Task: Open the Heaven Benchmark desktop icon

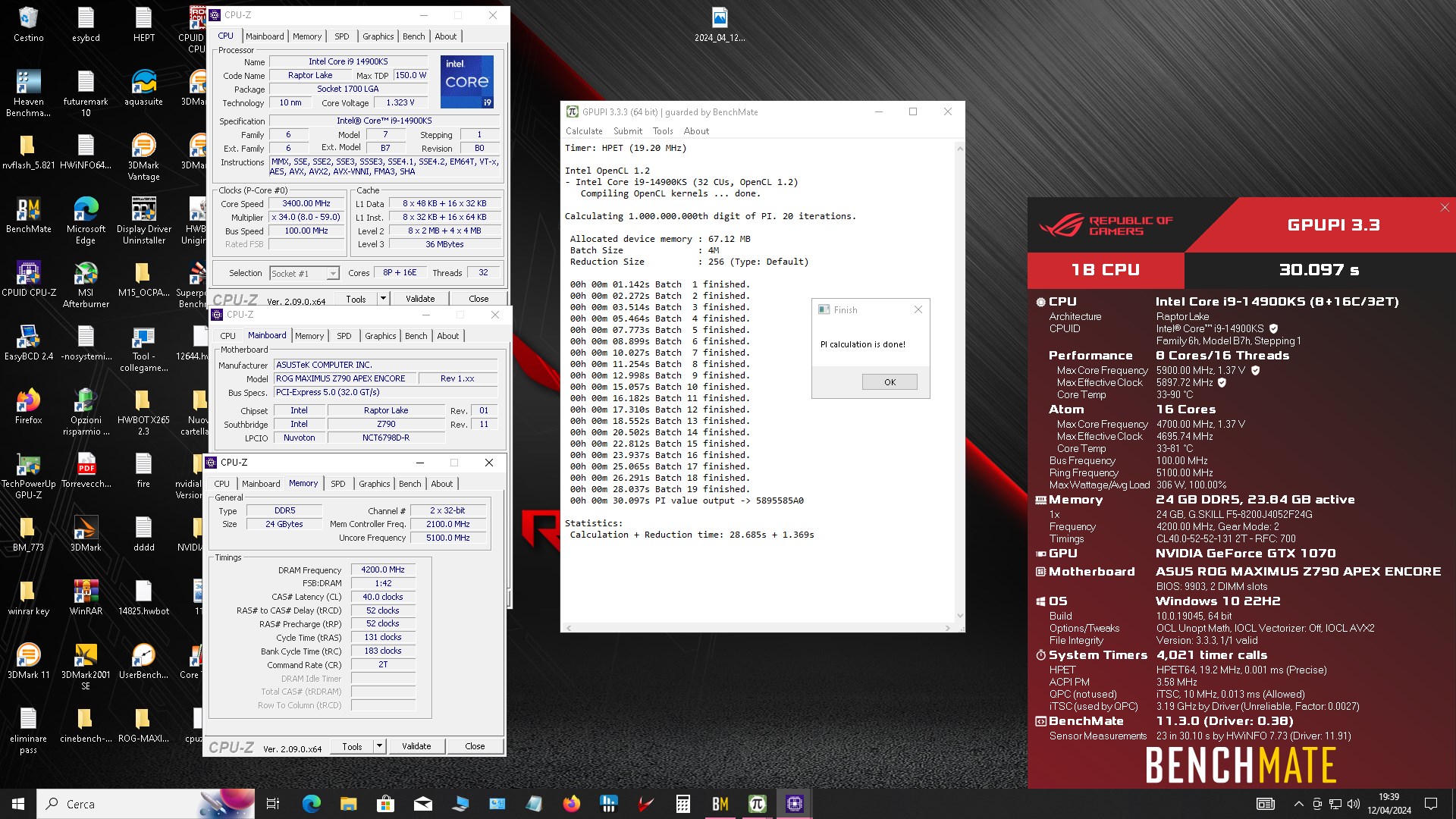Action: pyautogui.click(x=28, y=93)
